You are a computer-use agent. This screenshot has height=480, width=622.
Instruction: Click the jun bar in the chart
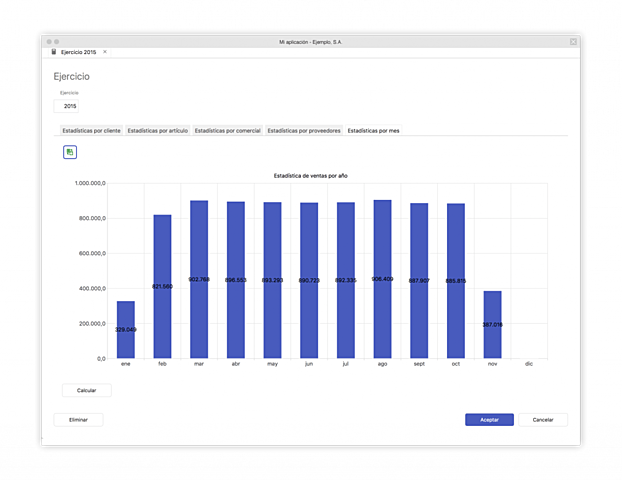pyautogui.click(x=309, y=280)
